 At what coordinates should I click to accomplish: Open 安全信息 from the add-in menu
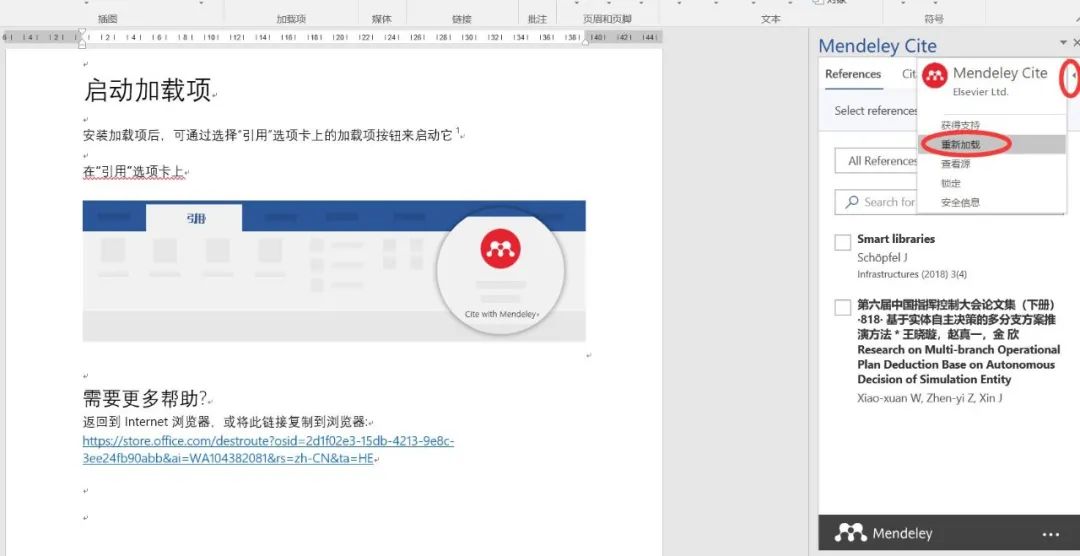(x=960, y=203)
